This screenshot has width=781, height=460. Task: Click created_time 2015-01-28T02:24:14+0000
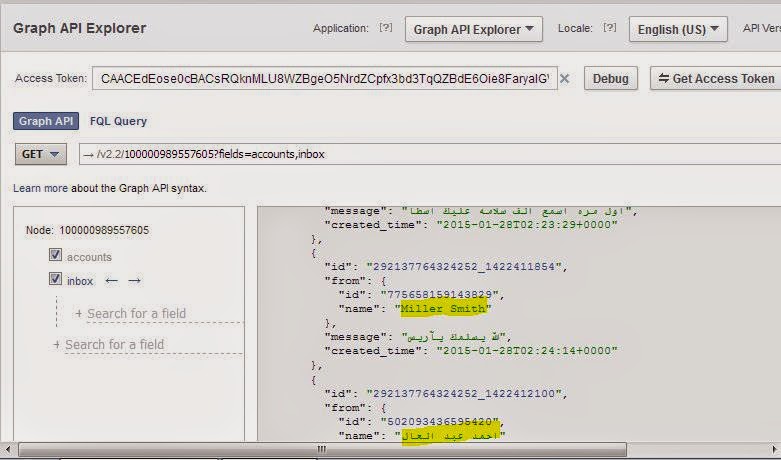(527, 350)
